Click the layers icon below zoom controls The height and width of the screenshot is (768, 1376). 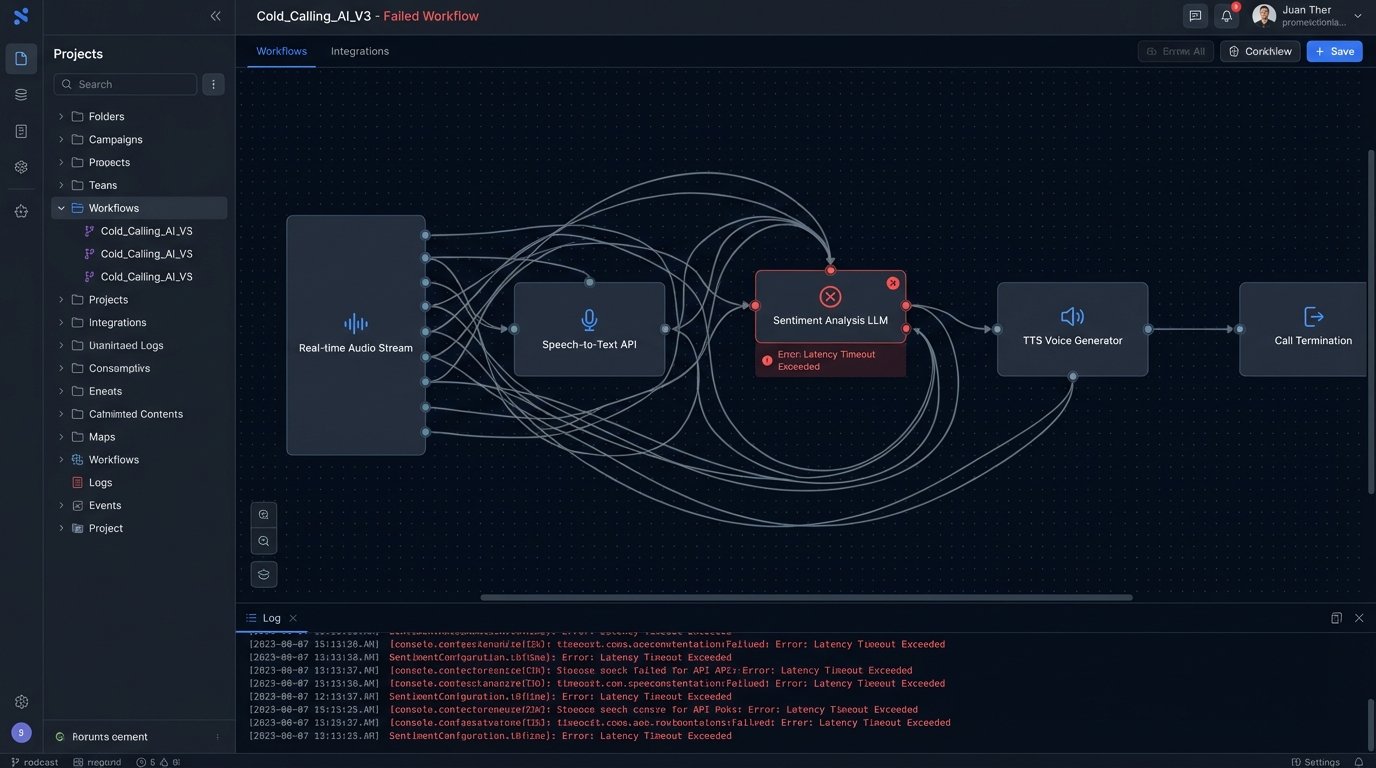coord(264,574)
